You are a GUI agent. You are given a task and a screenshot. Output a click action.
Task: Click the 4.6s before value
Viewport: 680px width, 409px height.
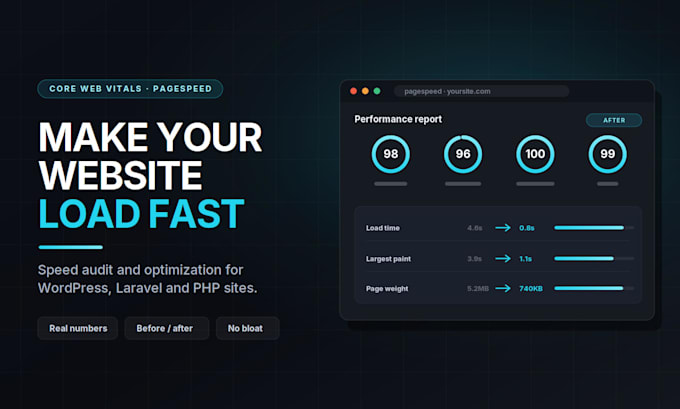click(475, 228)
